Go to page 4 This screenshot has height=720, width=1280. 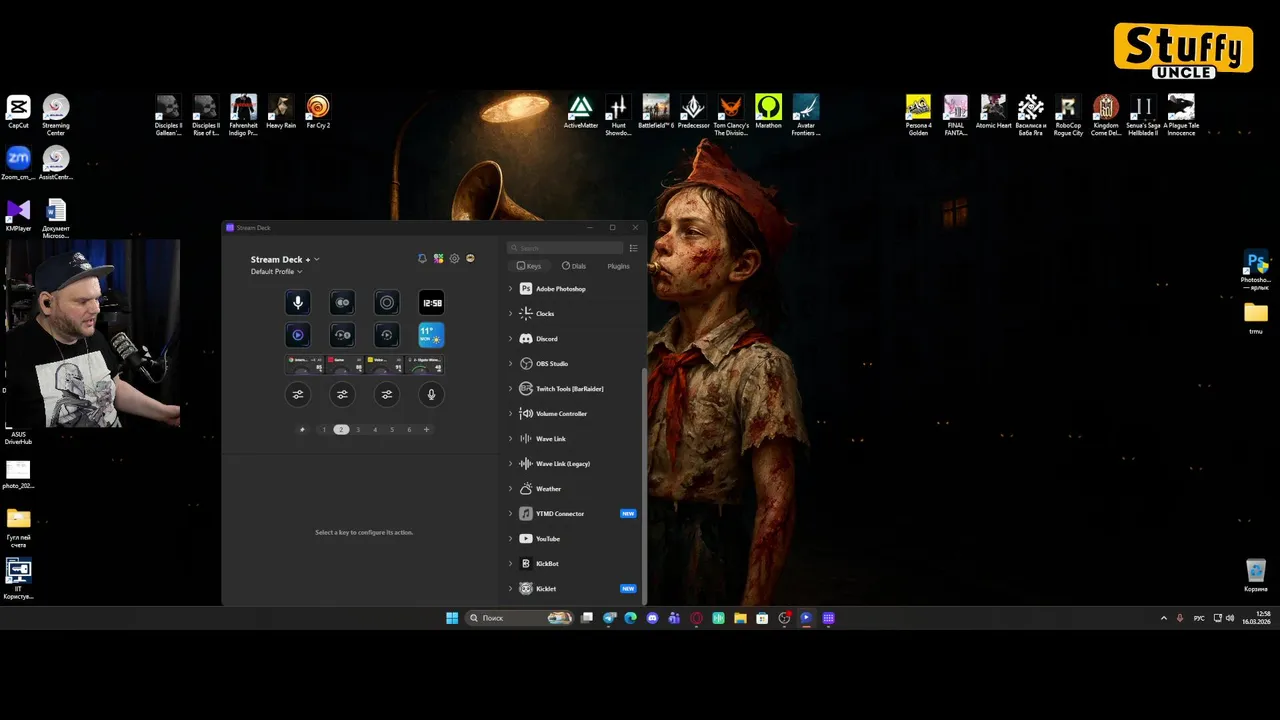(375, 430)
